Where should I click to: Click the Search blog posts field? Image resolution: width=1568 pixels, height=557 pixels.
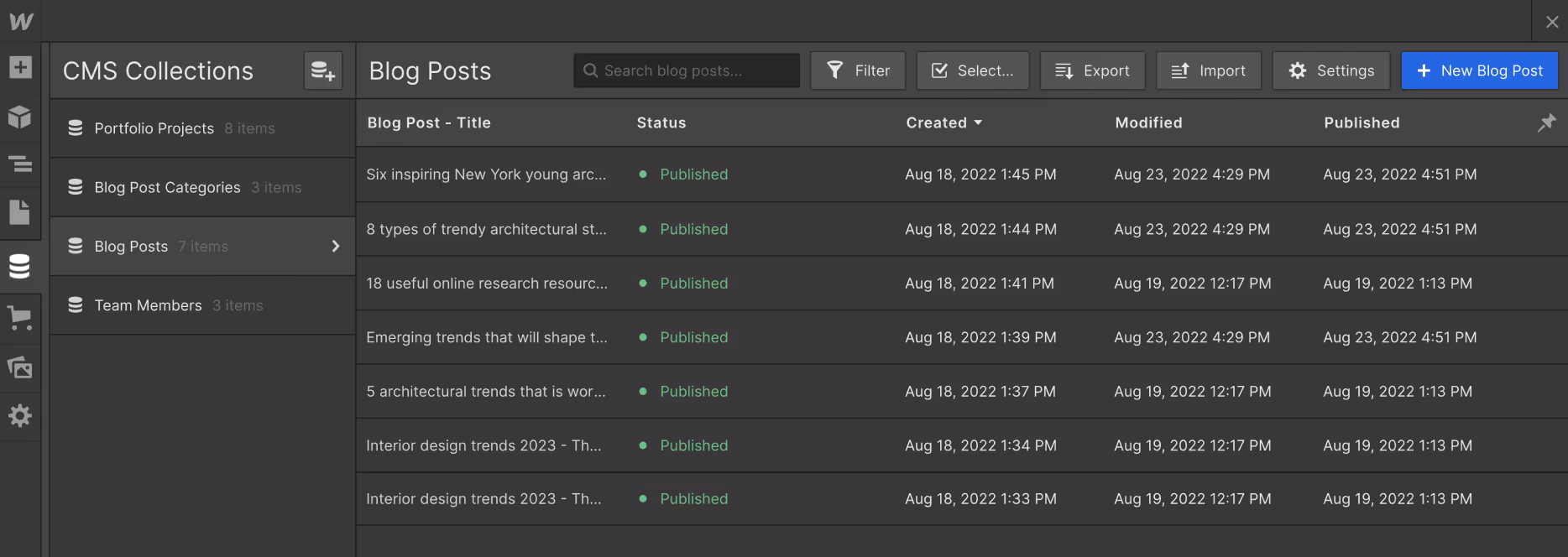point(687,70)
